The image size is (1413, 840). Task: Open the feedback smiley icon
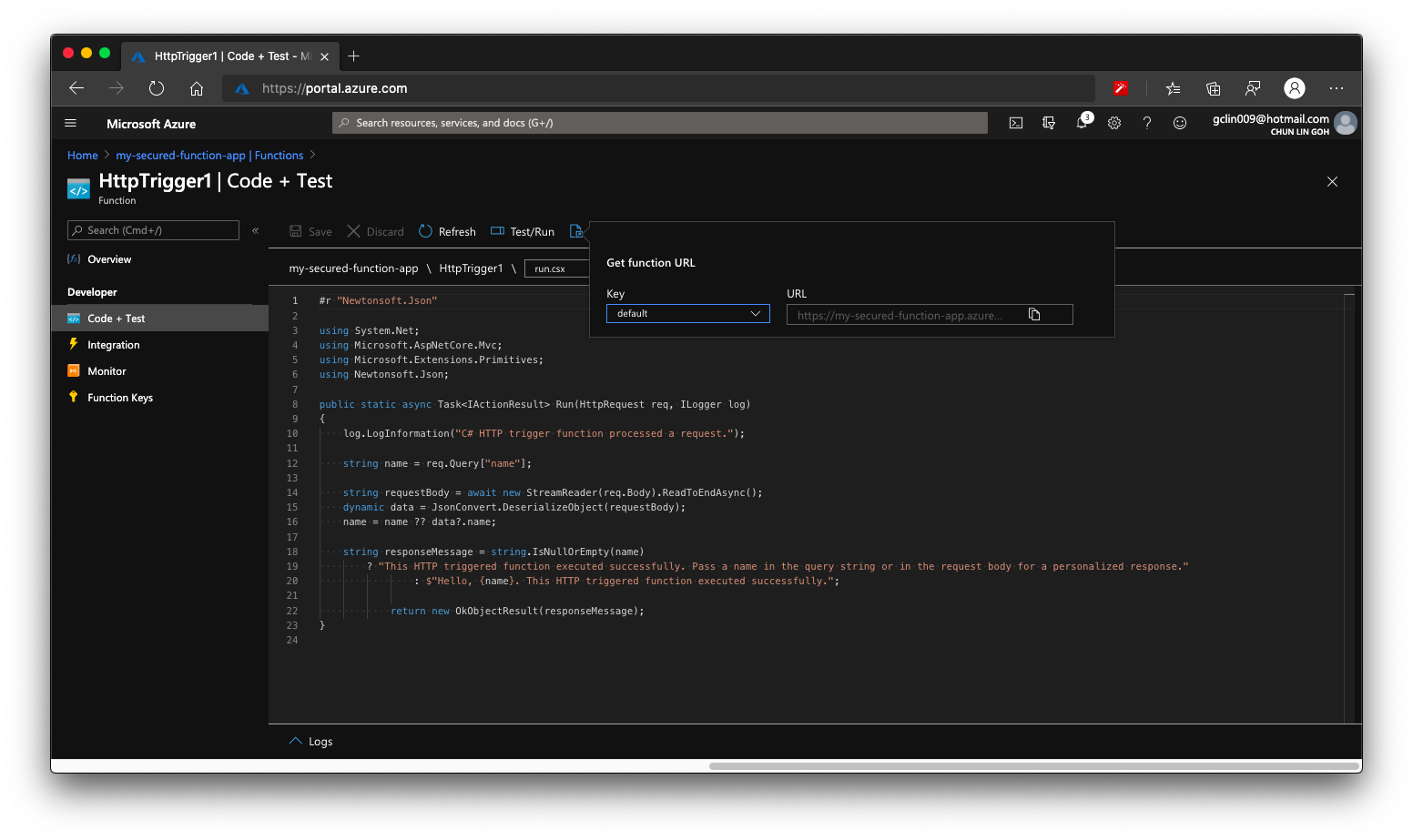coord(1179,122)
